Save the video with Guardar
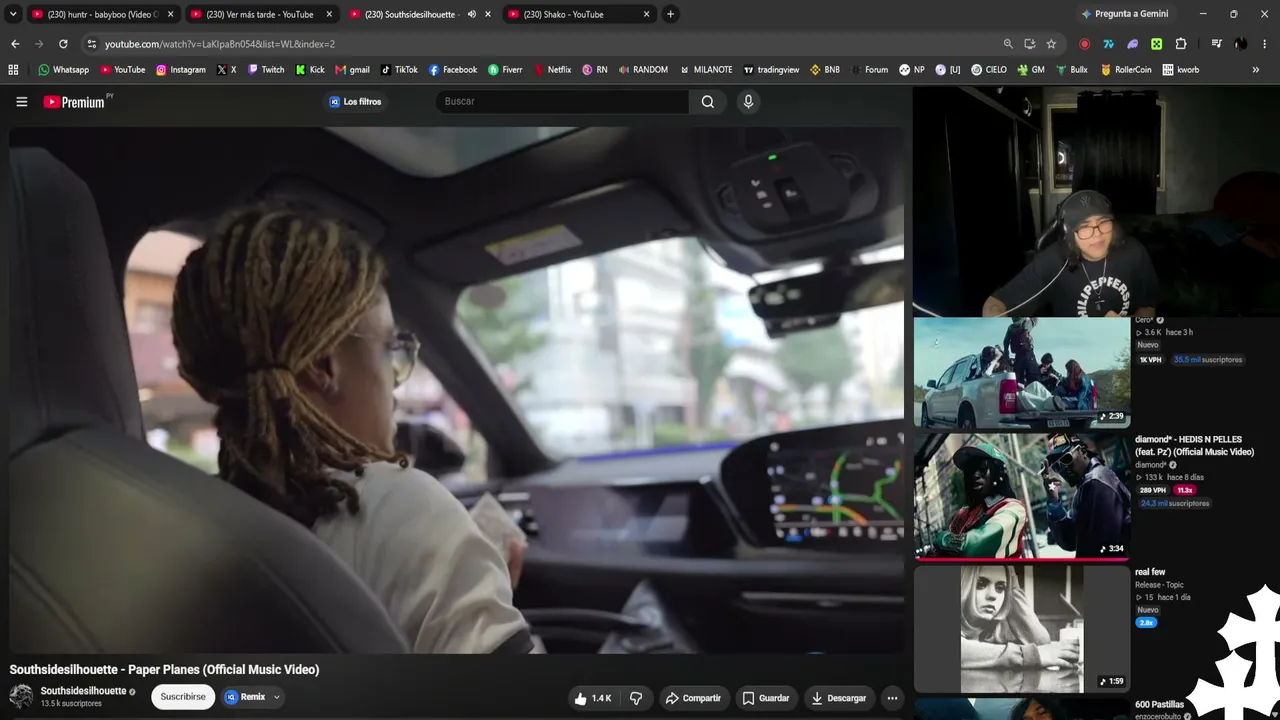This screenshot has width=1280, height=720. (x=766, y=698)
